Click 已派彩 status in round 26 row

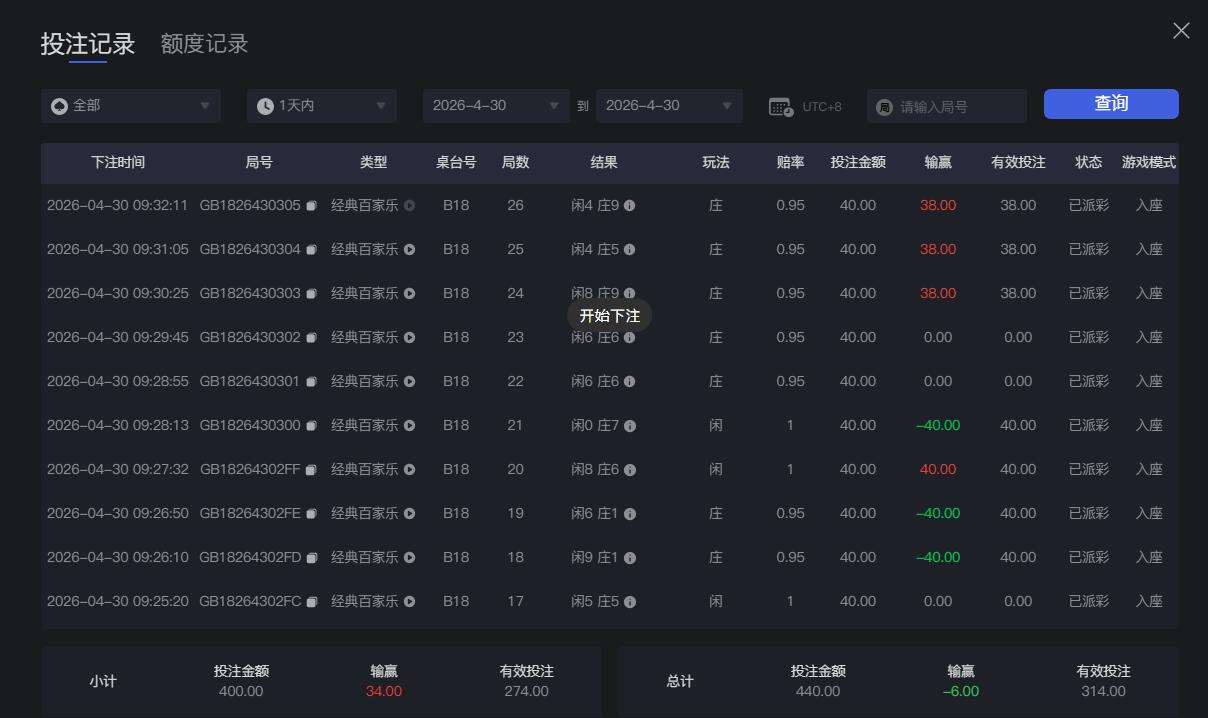tap(1089, 205)
